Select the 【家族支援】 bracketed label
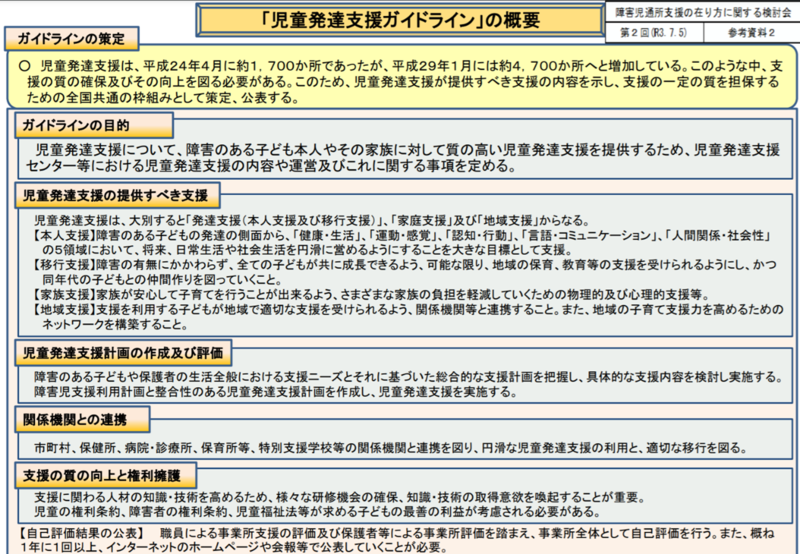 tap(61, 295)
